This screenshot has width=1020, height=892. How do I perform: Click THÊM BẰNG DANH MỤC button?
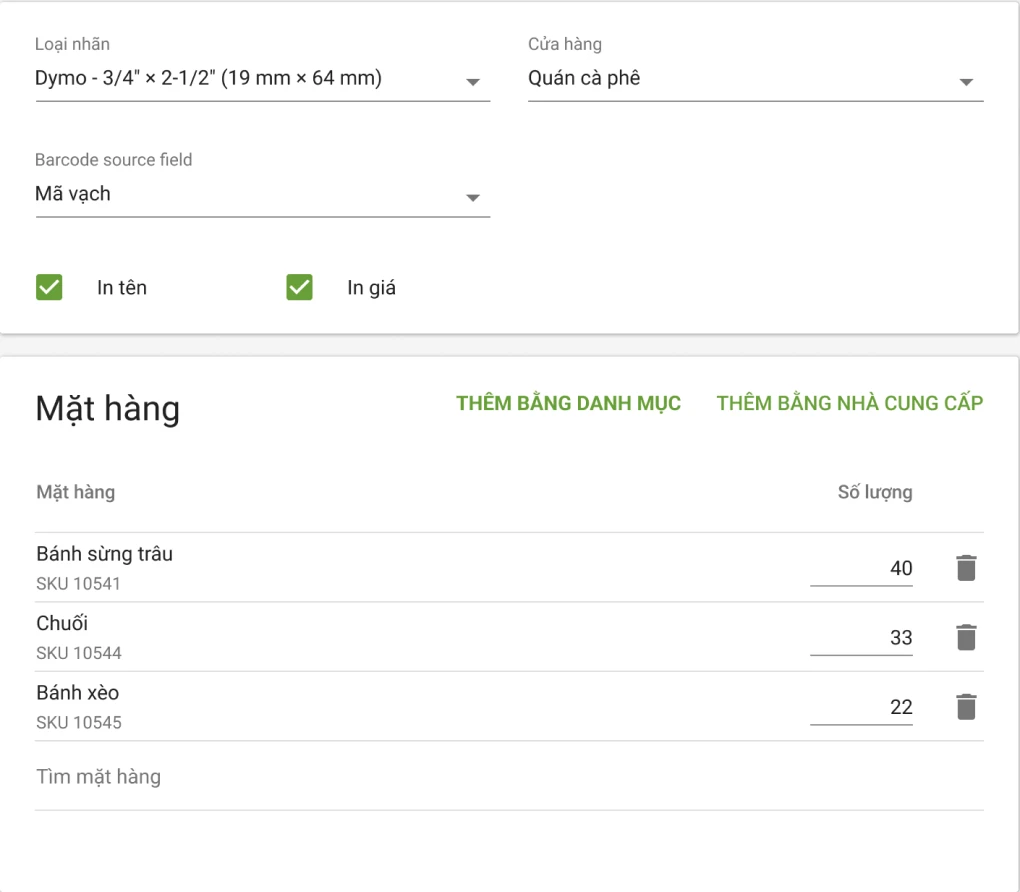568,403
